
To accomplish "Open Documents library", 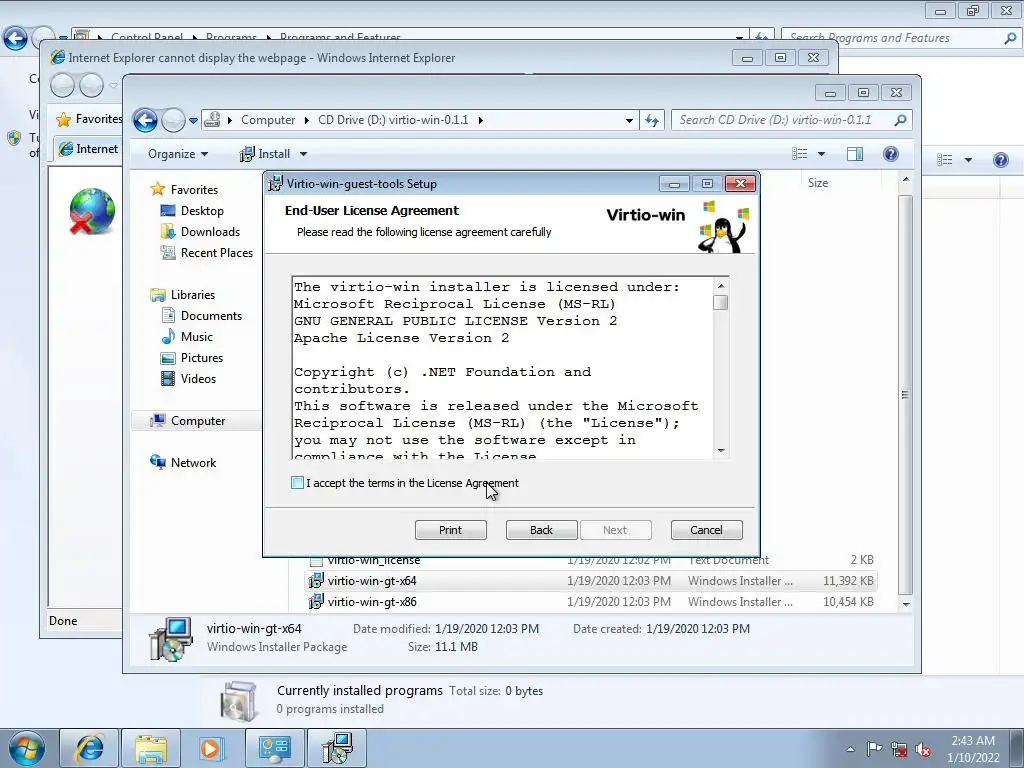I will (211, 315).
